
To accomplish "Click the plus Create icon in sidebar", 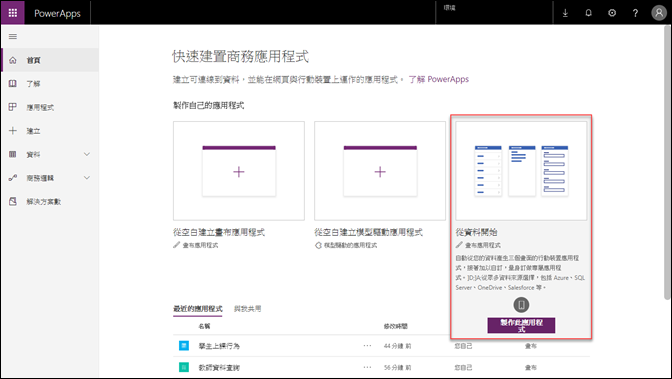I will click(x=13, y=130).
